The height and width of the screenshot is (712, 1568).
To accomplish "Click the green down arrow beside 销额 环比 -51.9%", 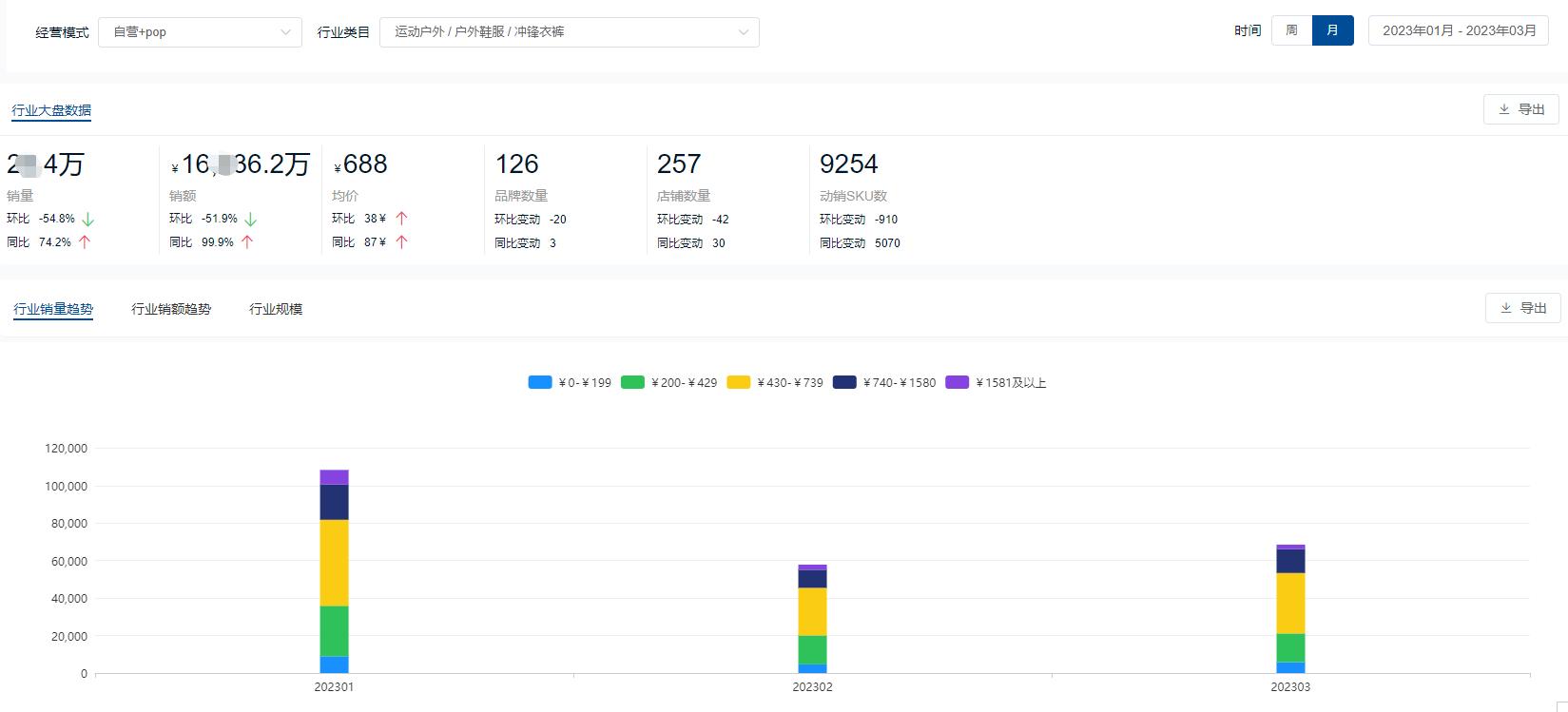I will coord(250,220).
